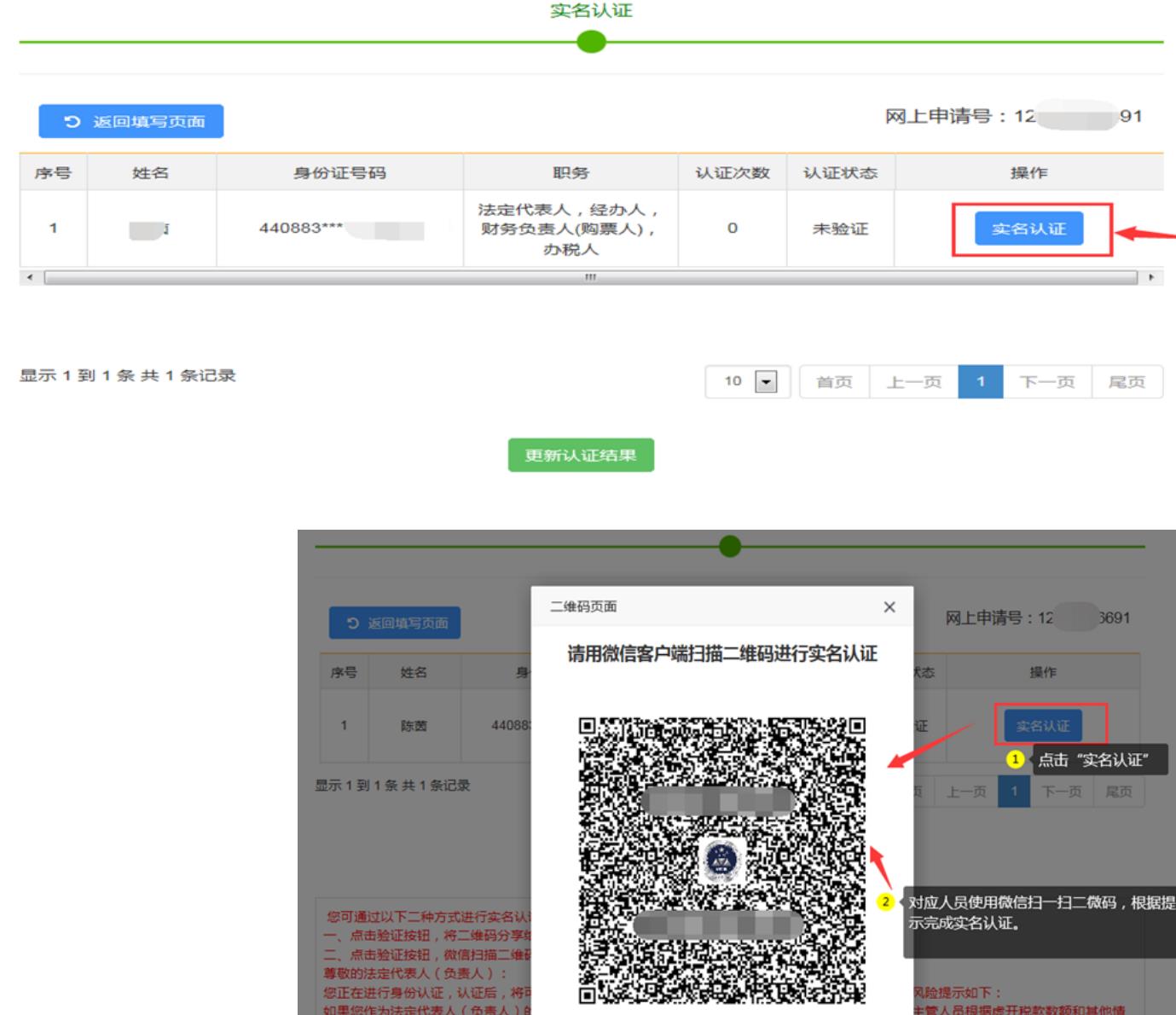Click the green step indicator dot at top
Image resolution: width=1176 pixels, height=1015 pixels.
click(x=591, y=41)
